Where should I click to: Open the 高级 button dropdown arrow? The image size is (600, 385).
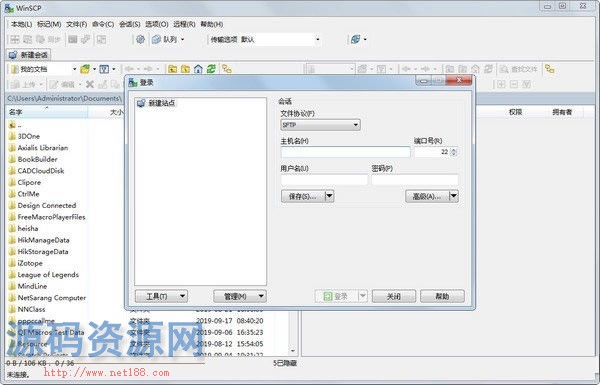tap(453, 196)
